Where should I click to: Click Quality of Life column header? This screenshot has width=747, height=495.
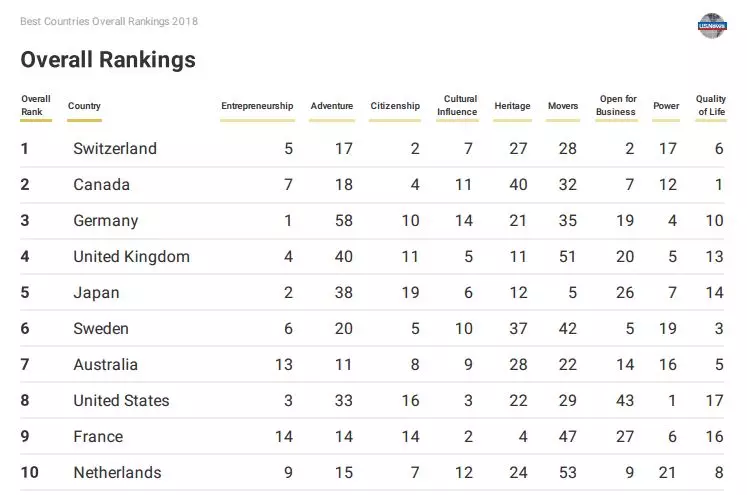[711, 105]
